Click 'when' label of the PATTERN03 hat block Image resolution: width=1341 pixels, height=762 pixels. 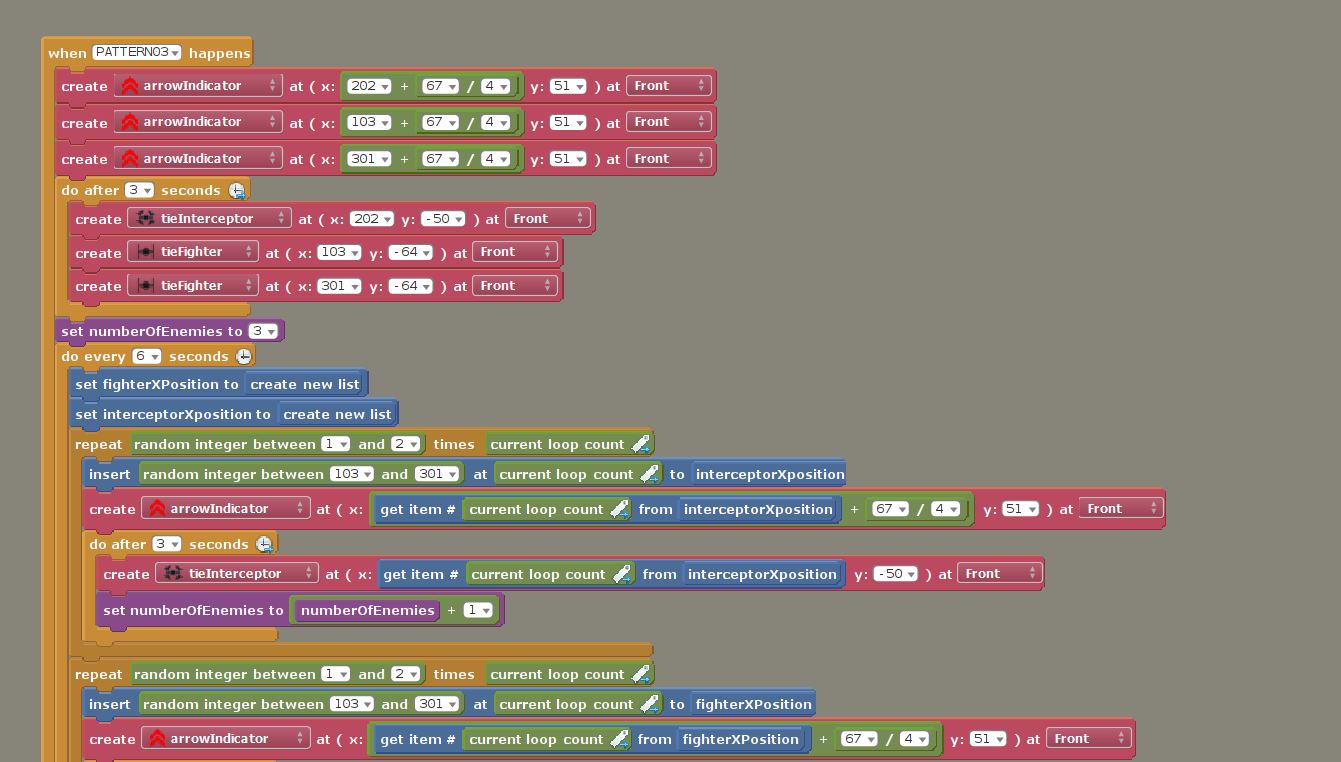point(67,53)
